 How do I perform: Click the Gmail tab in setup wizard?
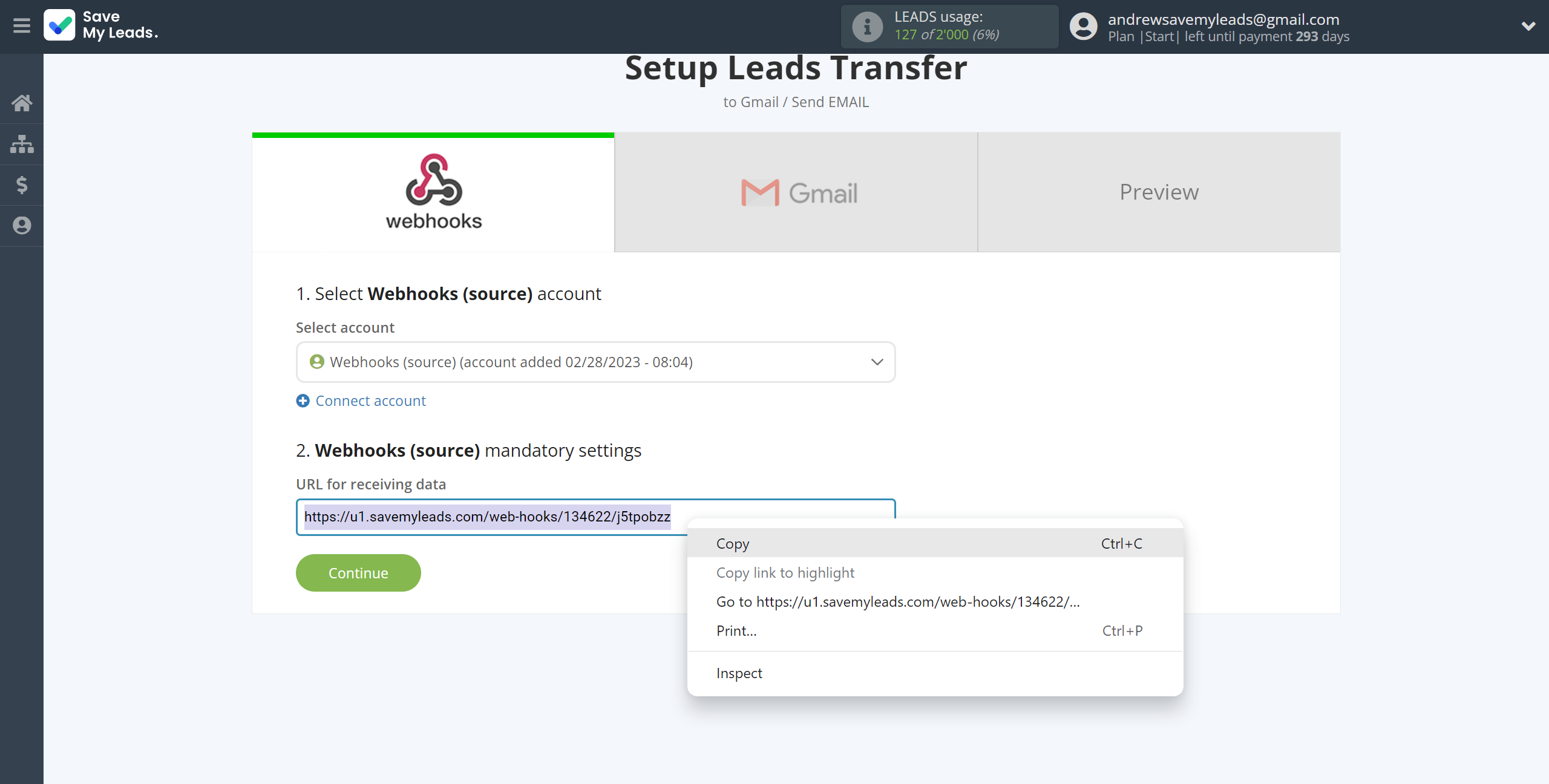[x=796, y=192]
